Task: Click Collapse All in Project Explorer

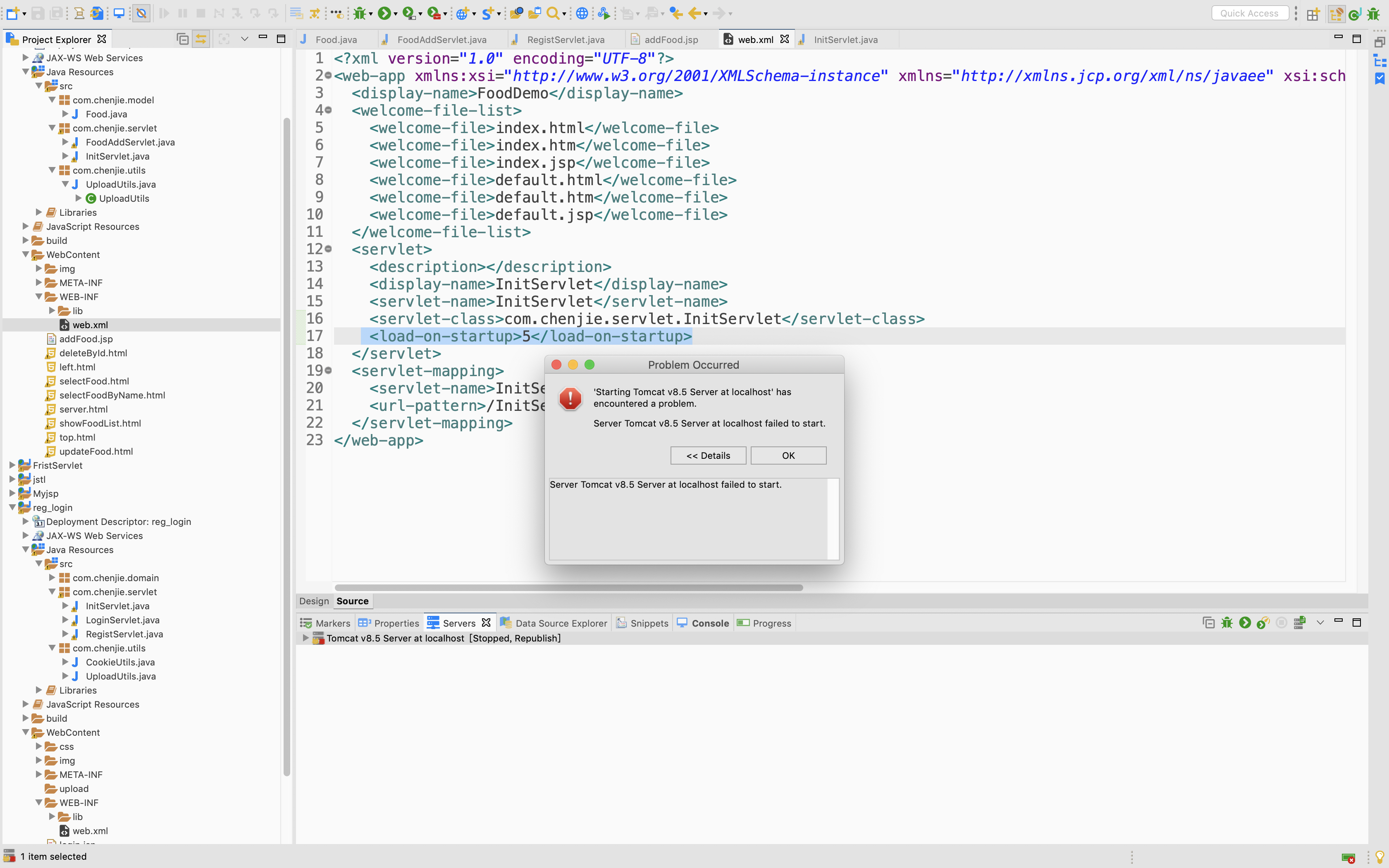Action: coord(183,39)
